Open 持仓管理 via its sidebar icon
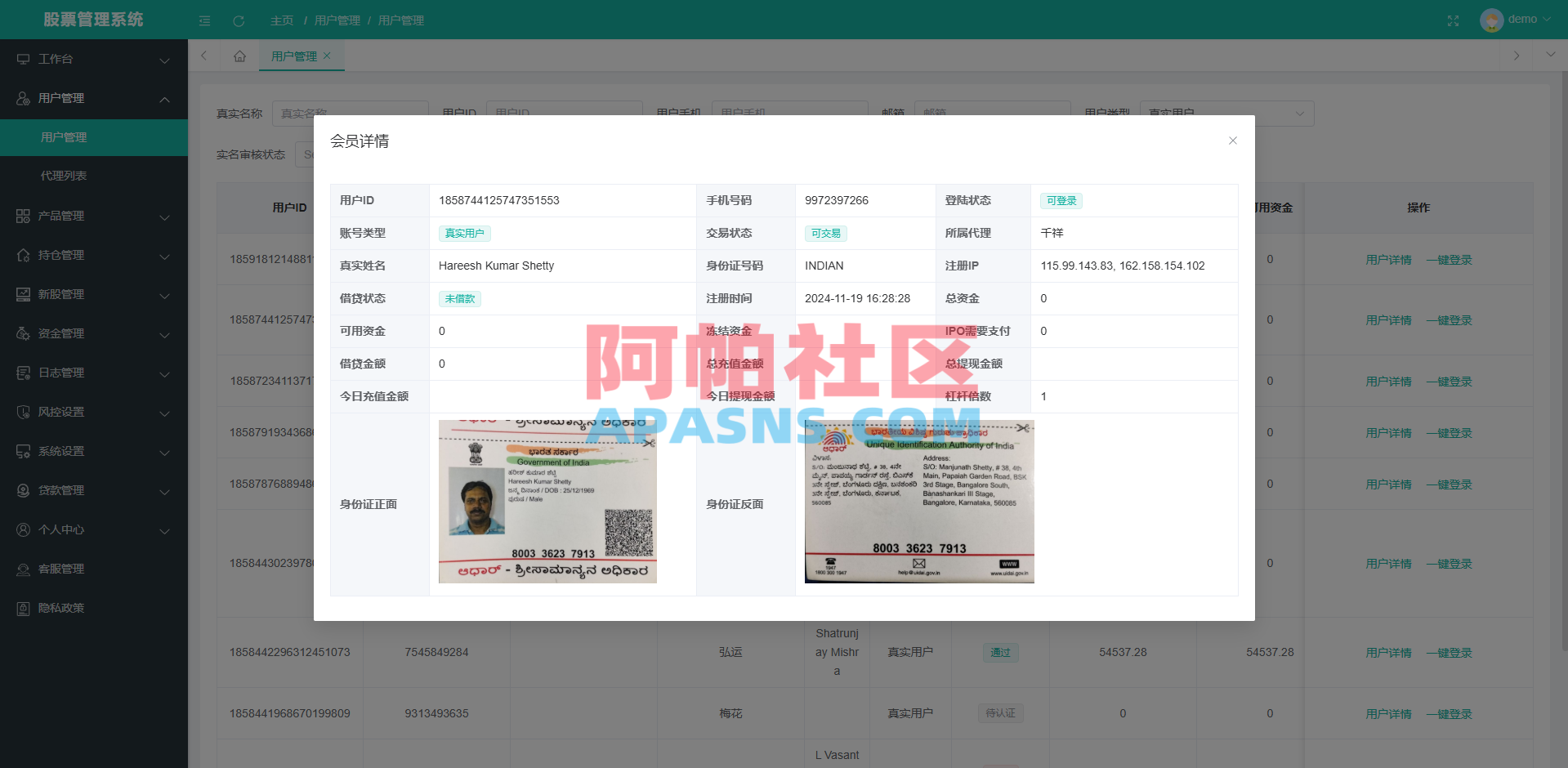This screenshot has width=1568, height=768. point(23,254)
